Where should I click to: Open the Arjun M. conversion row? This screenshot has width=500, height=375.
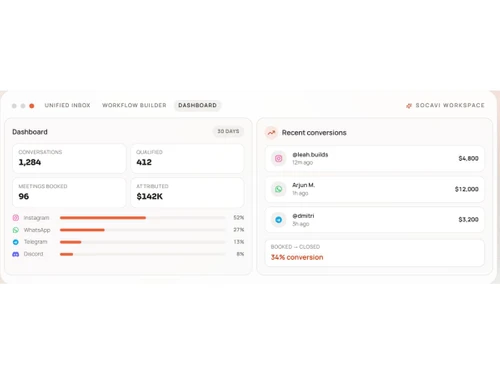(x=375, y=189)
